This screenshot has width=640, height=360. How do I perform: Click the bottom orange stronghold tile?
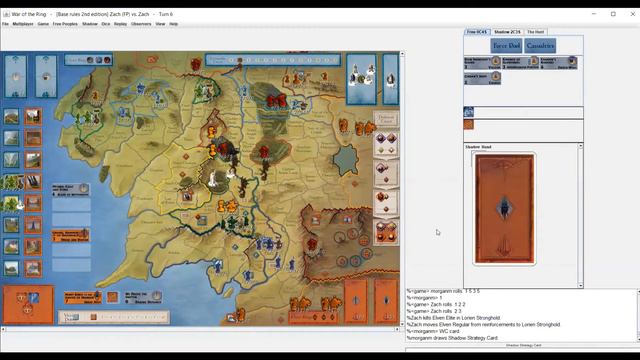[x=33, y=268]
